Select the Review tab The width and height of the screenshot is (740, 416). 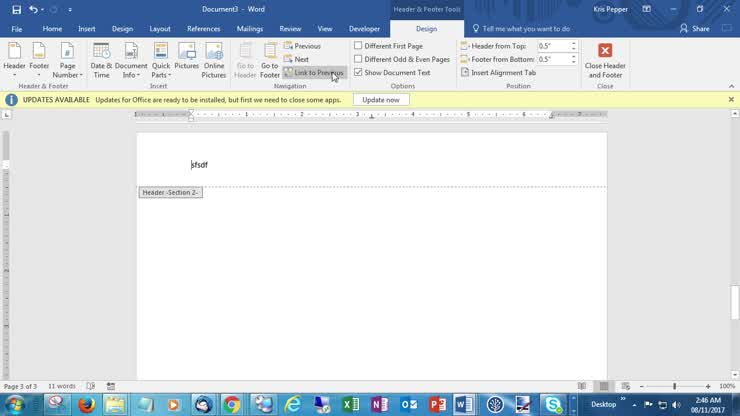pyautogui.click(x=290, y=29)
